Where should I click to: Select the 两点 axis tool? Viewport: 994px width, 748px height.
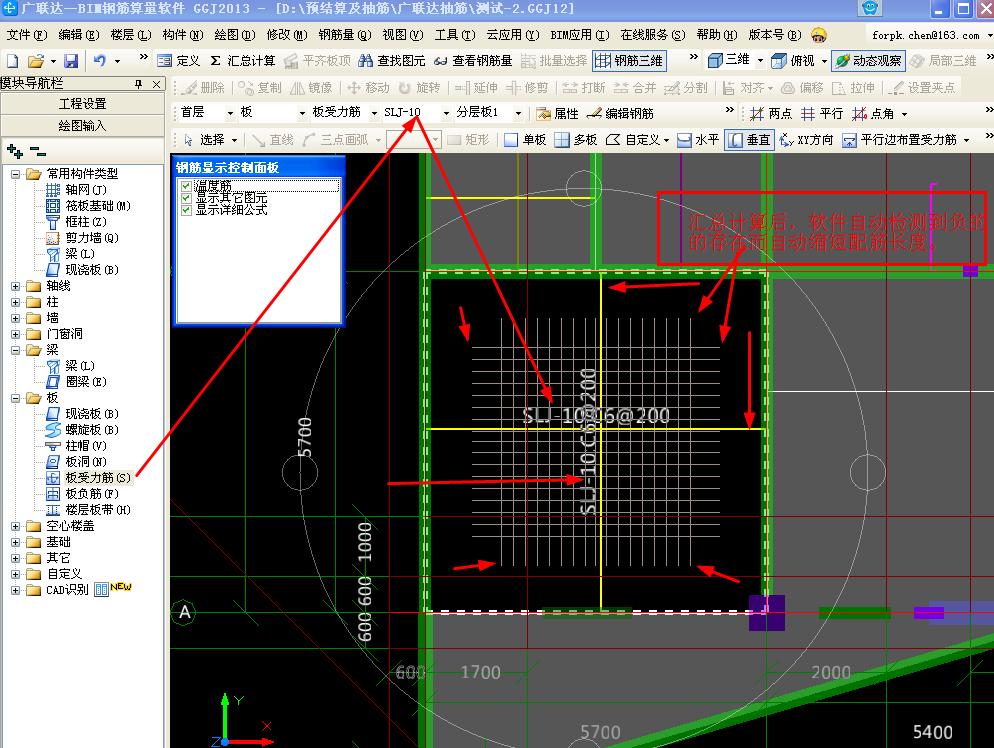pyautogui.click(x=770, y=113)
